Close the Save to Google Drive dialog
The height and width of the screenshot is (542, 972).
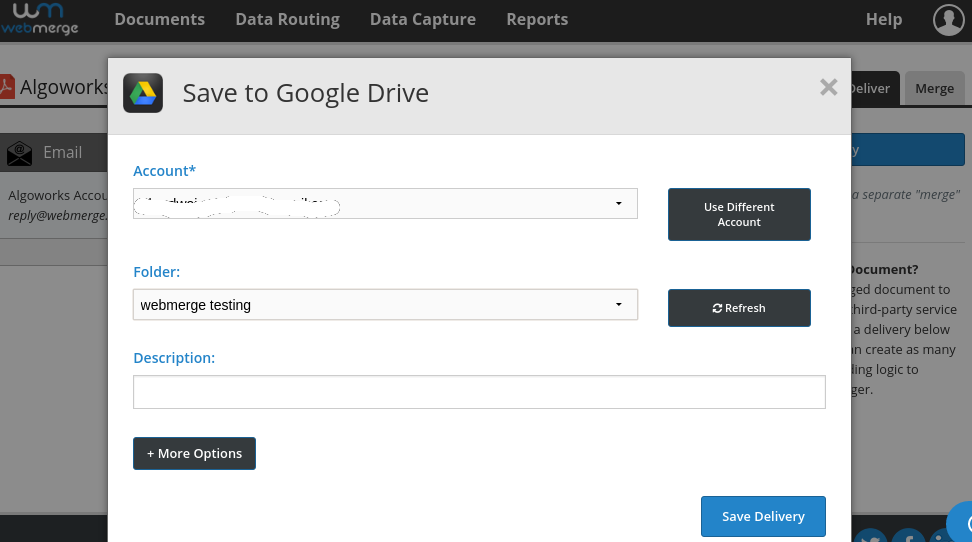[x=828, y=87]
